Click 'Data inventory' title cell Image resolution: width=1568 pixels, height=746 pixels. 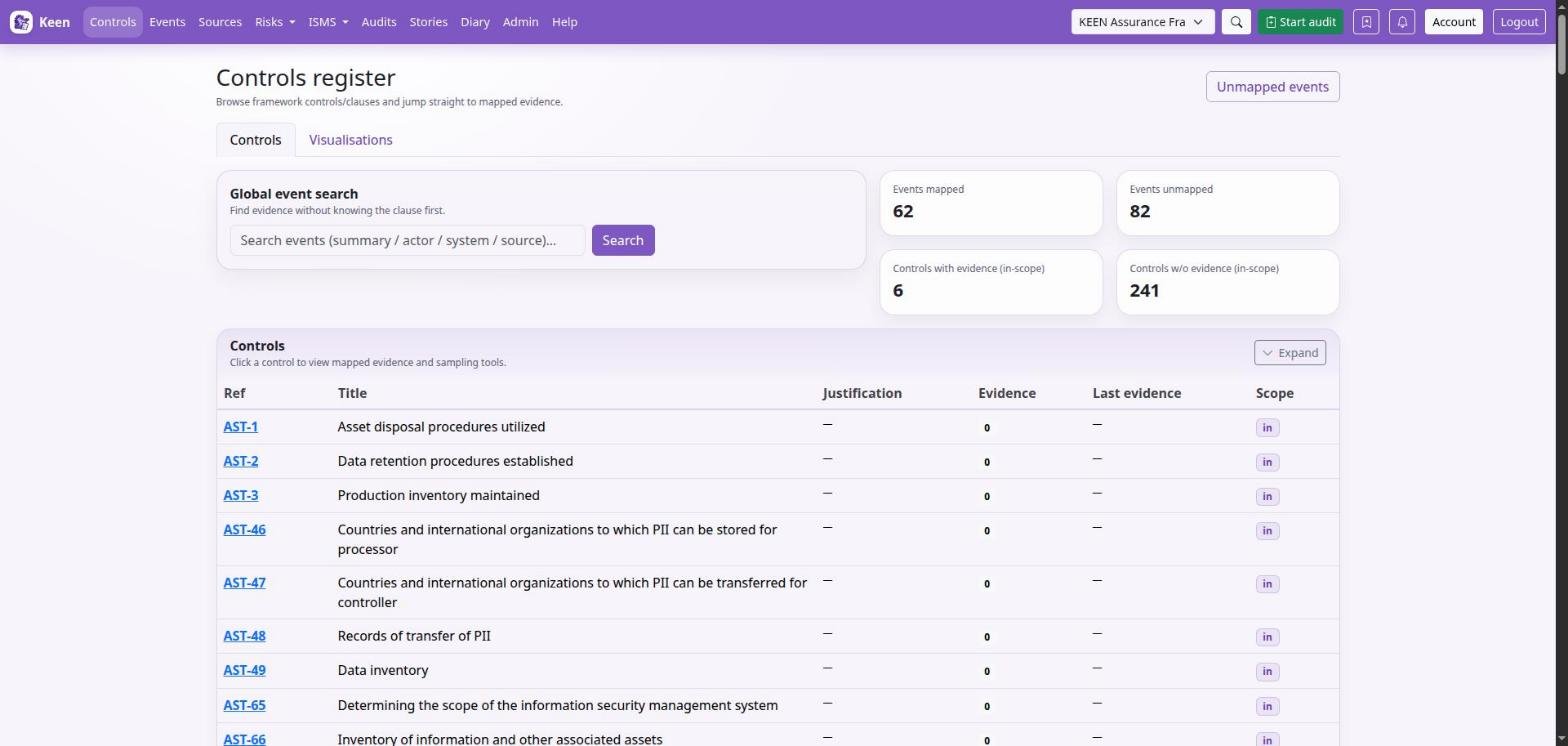(x=383, y=670)
